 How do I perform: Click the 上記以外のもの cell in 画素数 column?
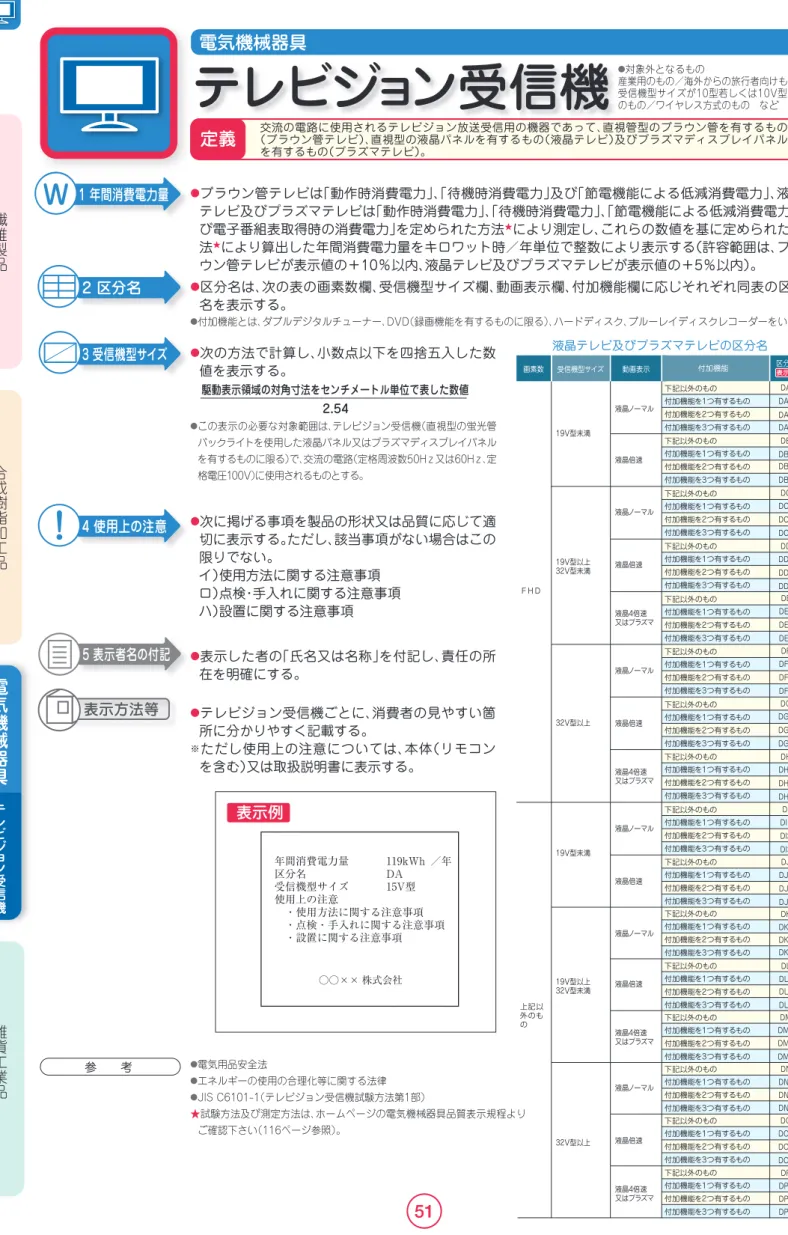click(x=532, y=1009)
